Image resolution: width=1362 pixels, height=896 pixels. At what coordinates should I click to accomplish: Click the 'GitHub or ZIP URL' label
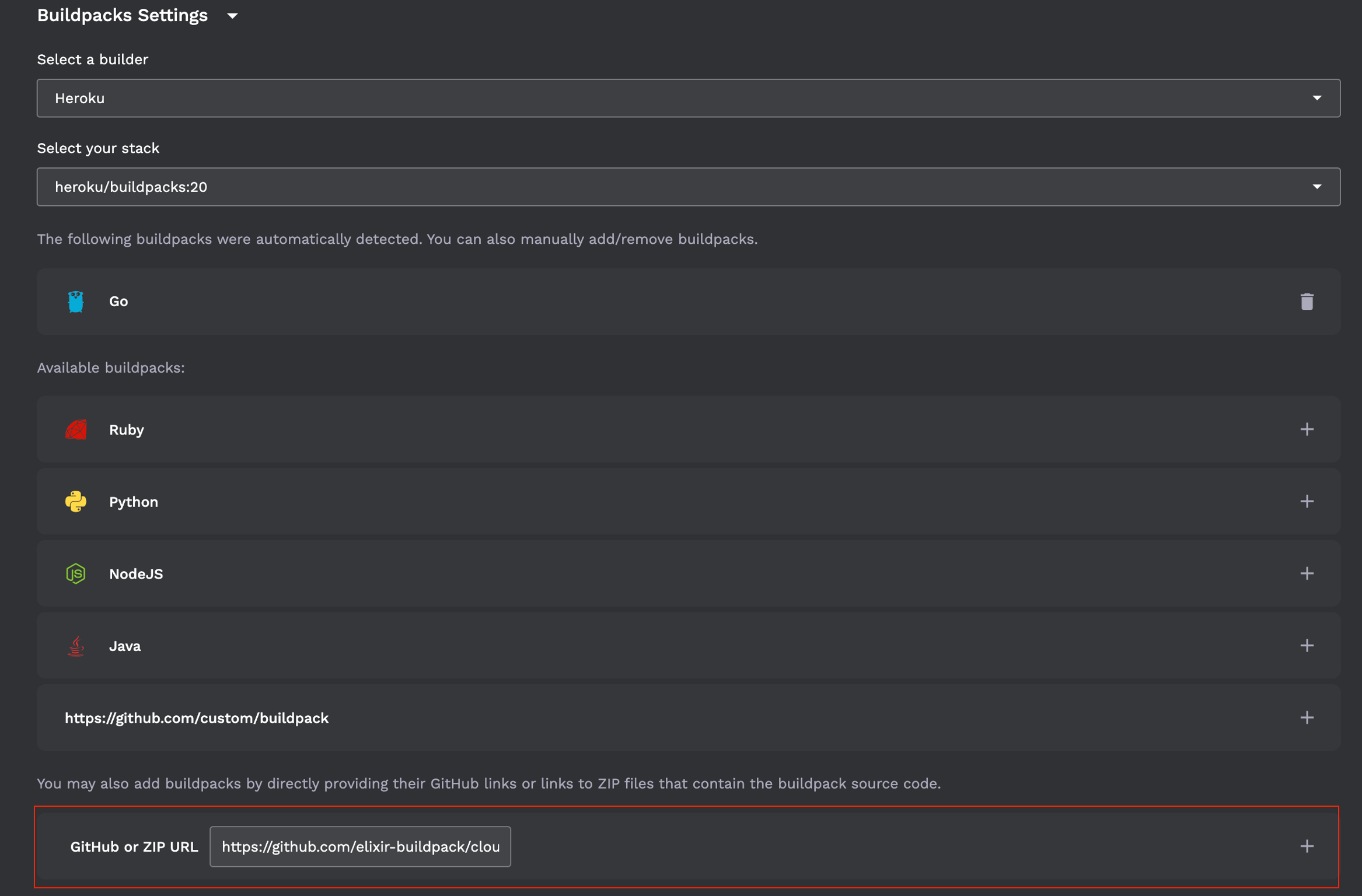click(x=134, y=846)
